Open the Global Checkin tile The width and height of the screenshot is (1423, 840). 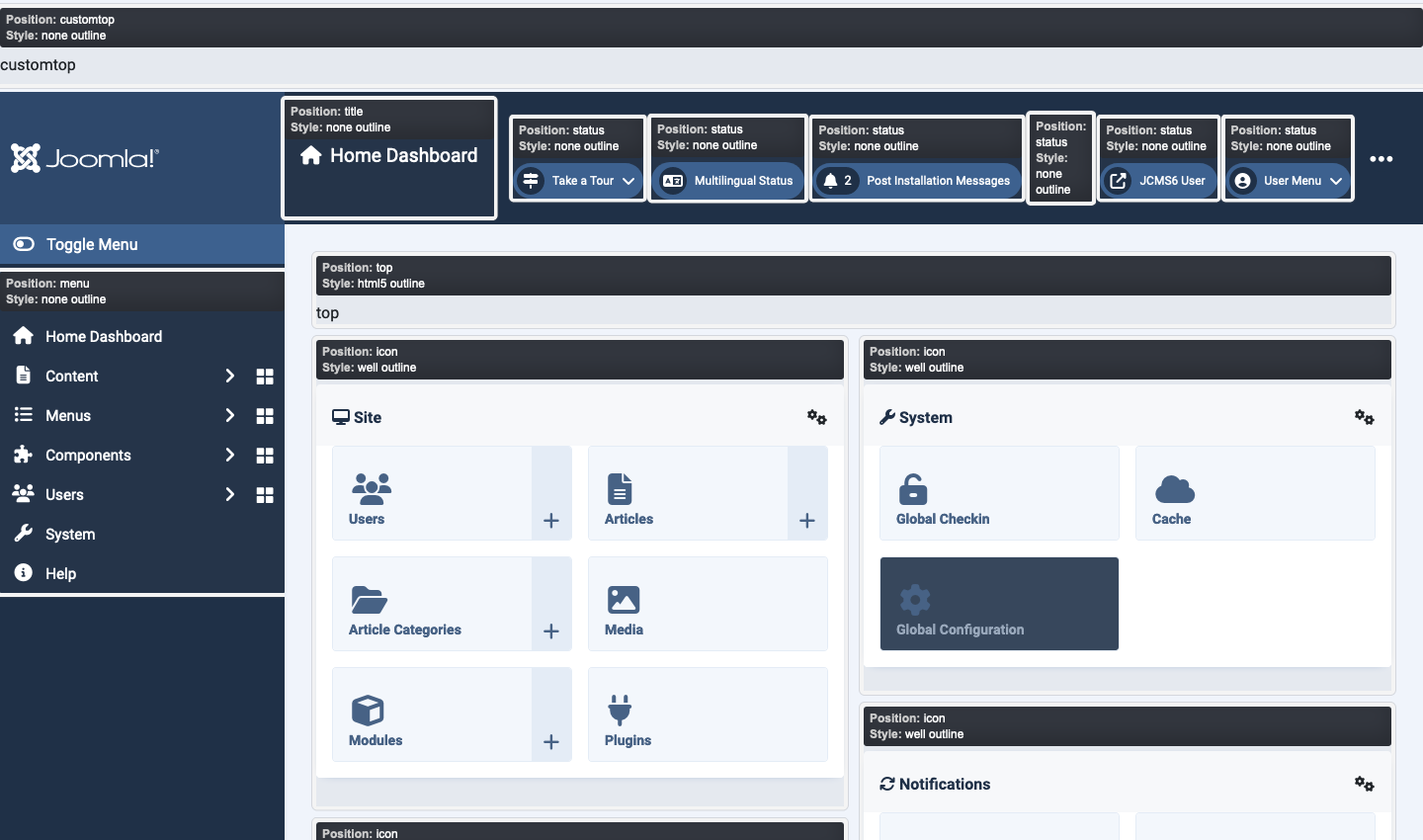[x=999, y=493]
